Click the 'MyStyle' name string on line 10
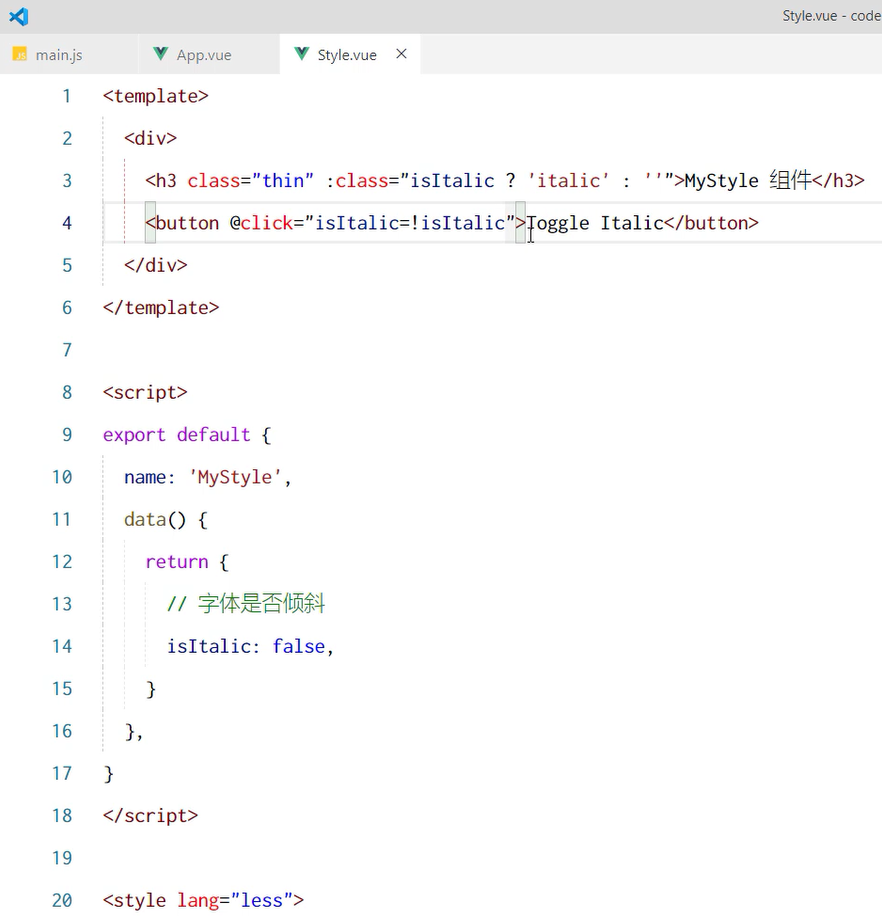 coord(235,477)
